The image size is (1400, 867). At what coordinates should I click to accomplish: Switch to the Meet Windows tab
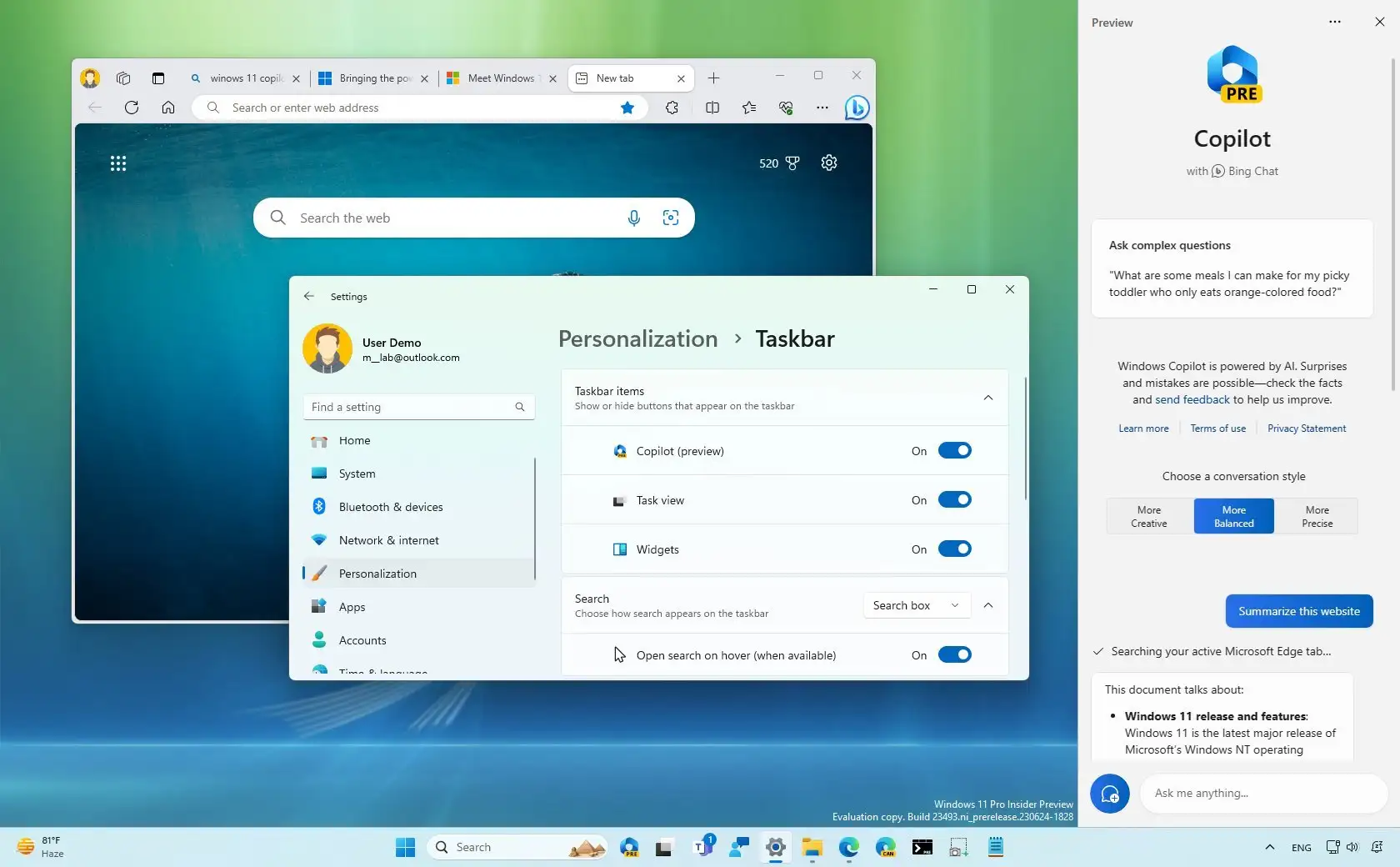[x=500, y=78]
